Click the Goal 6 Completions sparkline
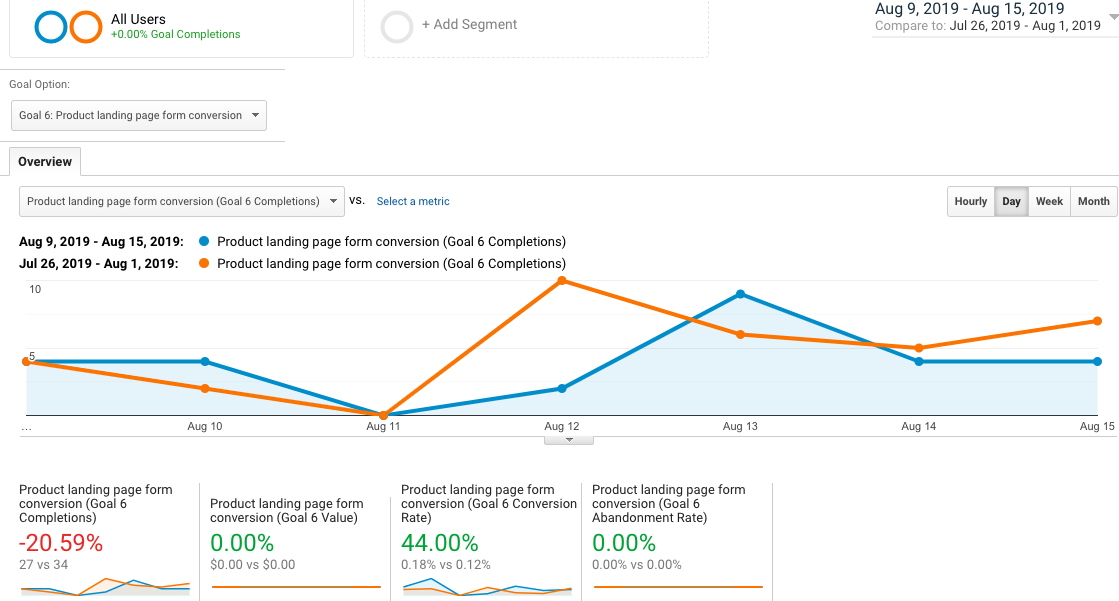 [105, 586]
